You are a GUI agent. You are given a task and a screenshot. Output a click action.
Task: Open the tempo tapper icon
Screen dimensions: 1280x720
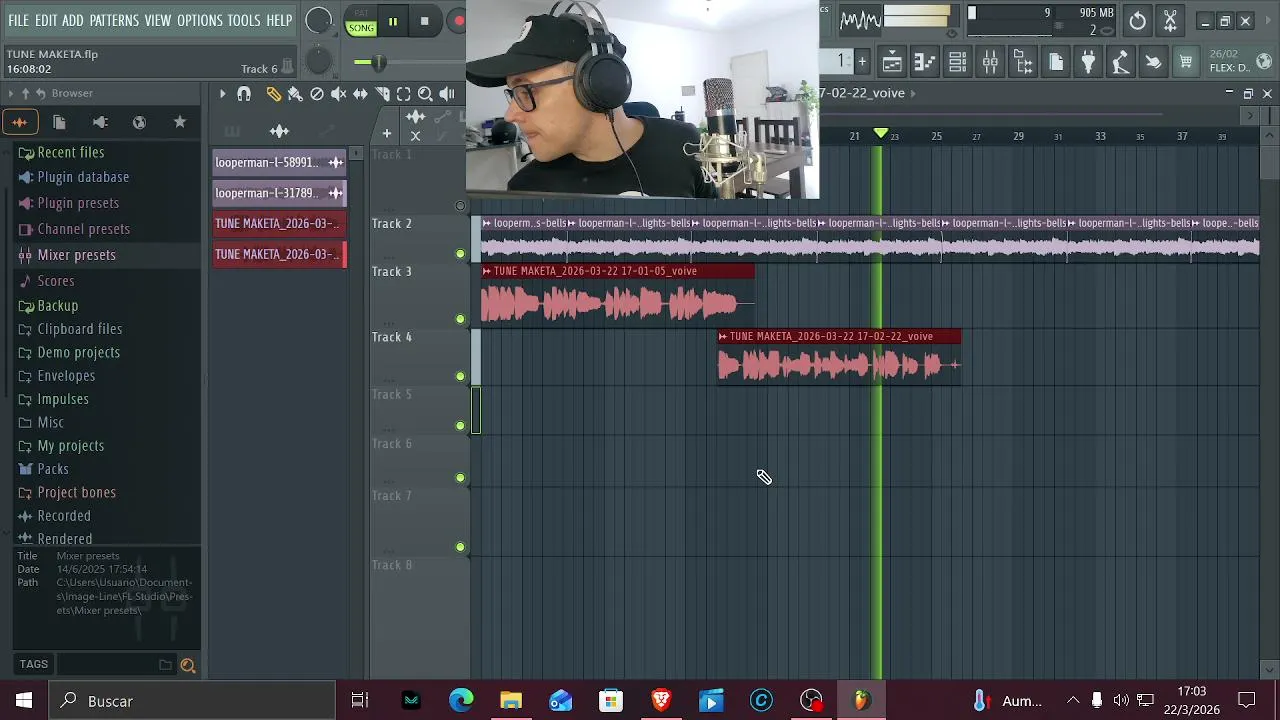[x=1121, y=62]
